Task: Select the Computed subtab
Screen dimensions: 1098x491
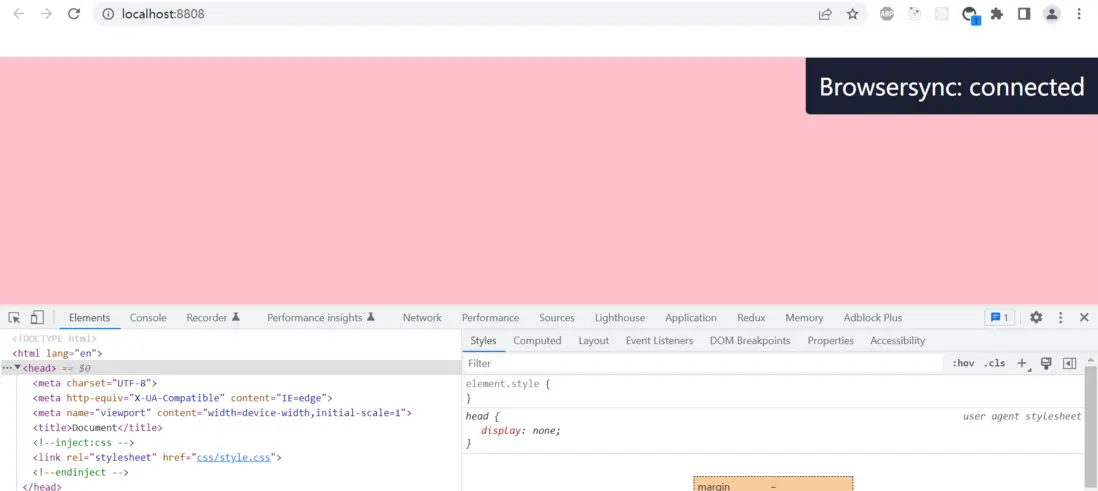Action: coord(537,340)
